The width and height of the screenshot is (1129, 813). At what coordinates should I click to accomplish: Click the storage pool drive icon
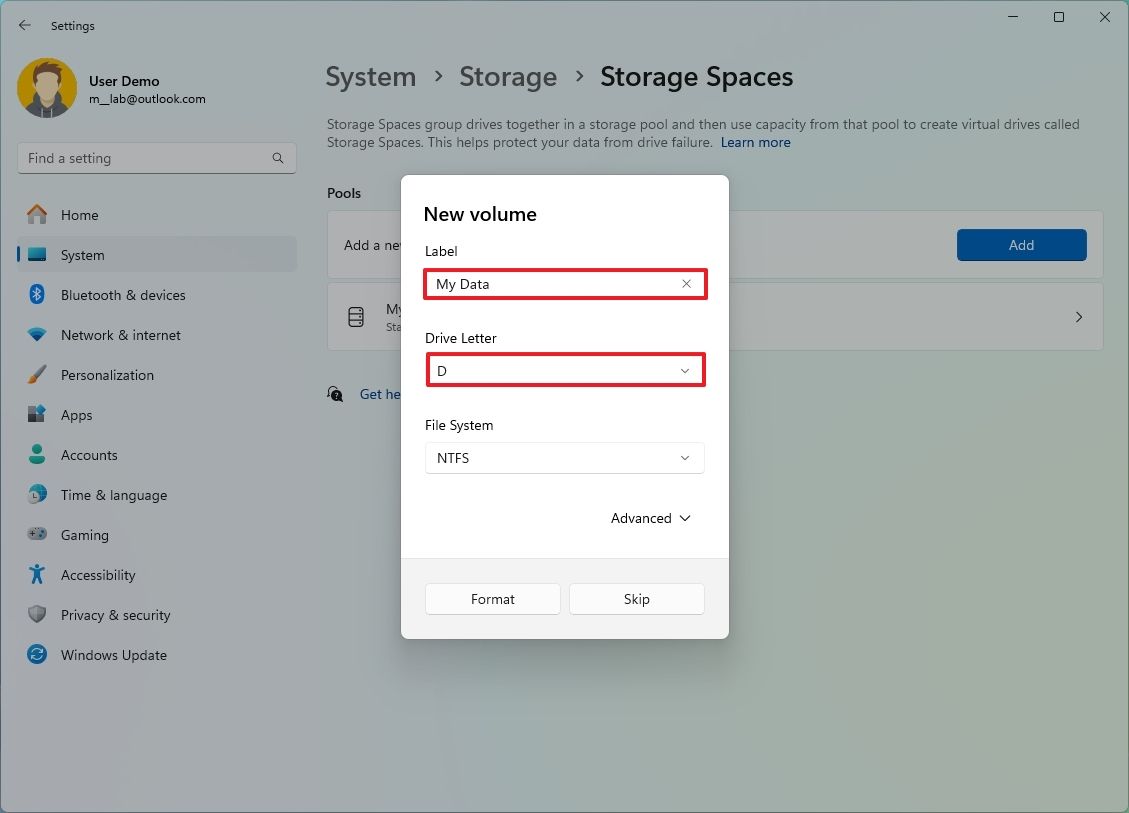pos(356,317)
